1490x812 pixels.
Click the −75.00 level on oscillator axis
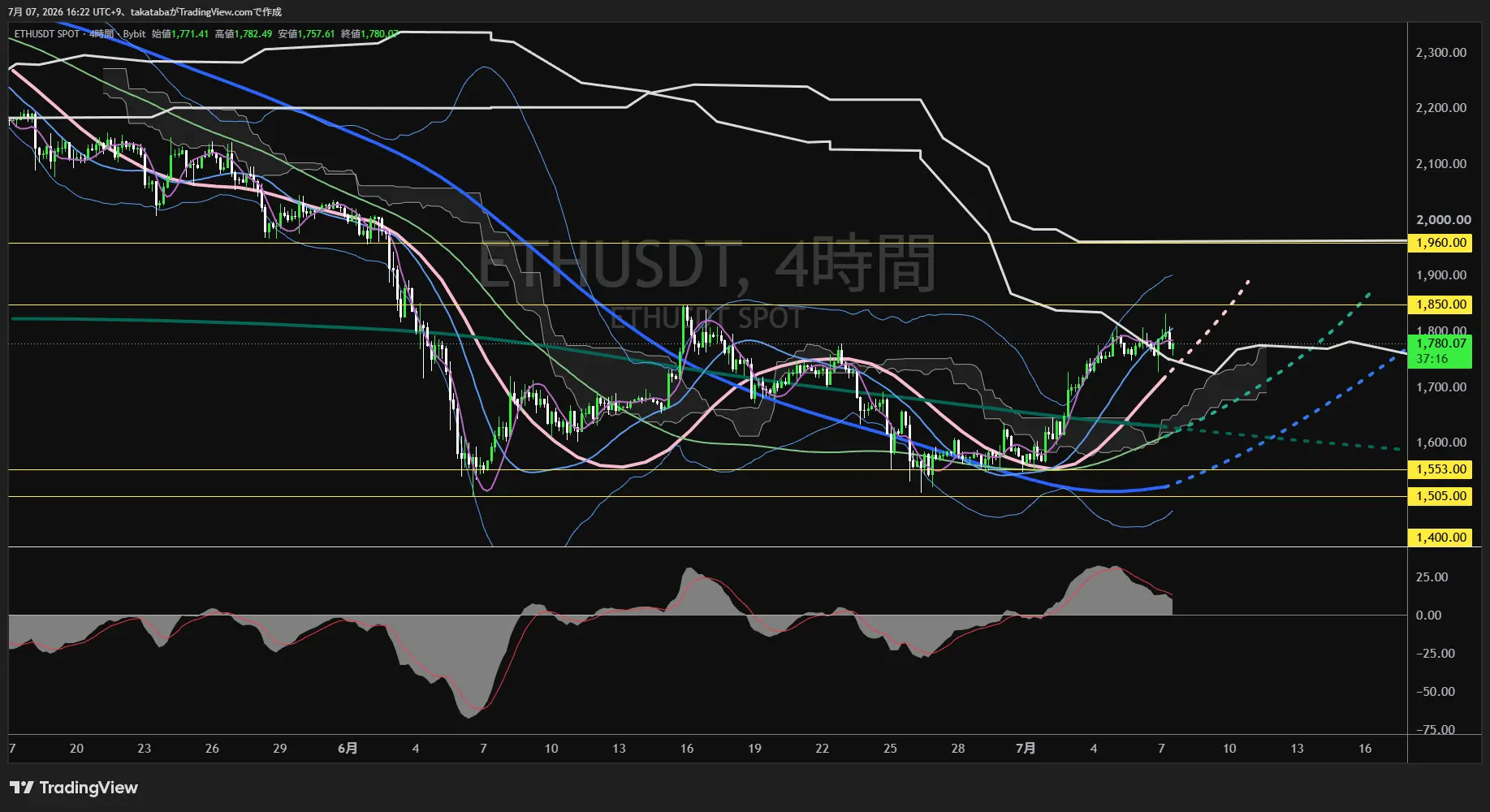tap(1436, 730)
